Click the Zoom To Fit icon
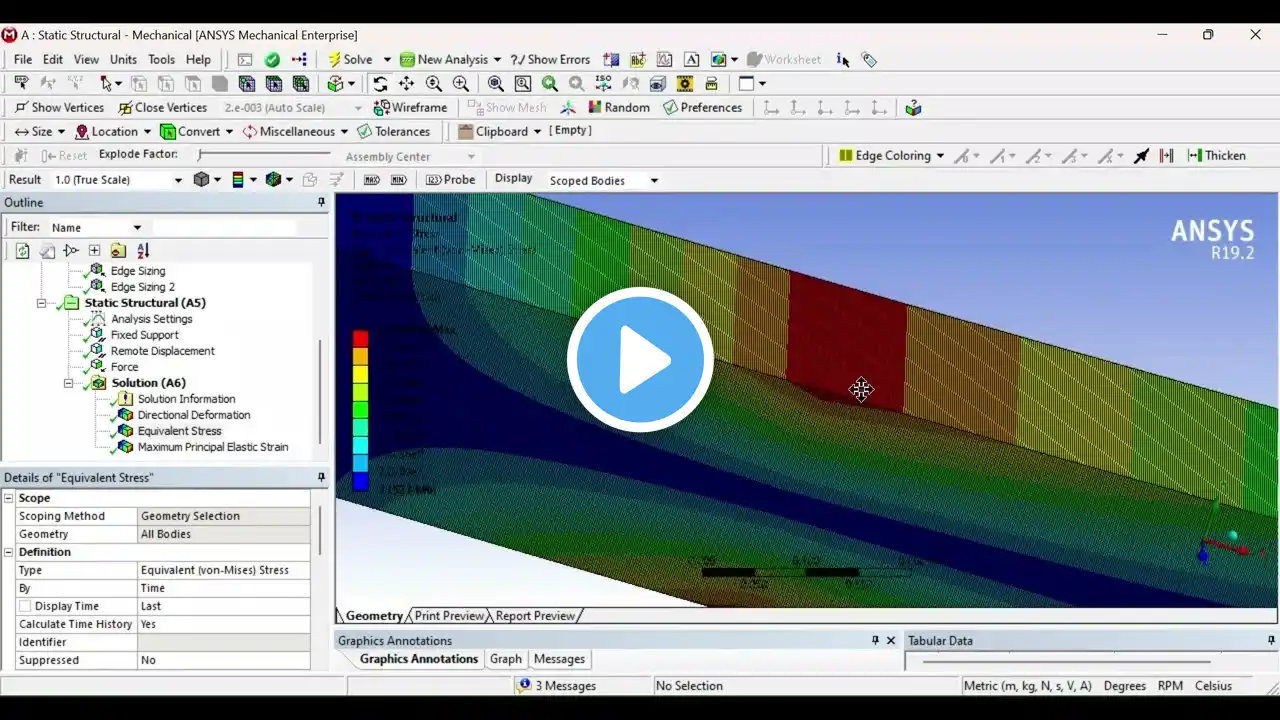Screen dimensions: 1280x720 click(x=495, y=84)
